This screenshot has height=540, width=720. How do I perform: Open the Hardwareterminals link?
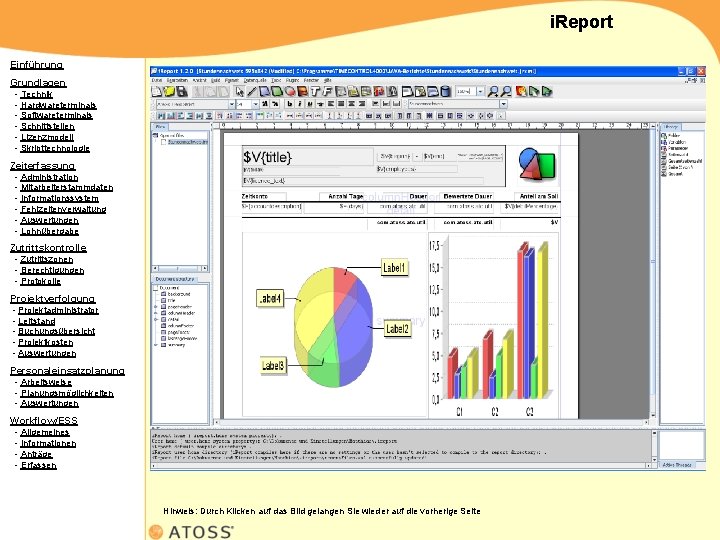(58, 105)
